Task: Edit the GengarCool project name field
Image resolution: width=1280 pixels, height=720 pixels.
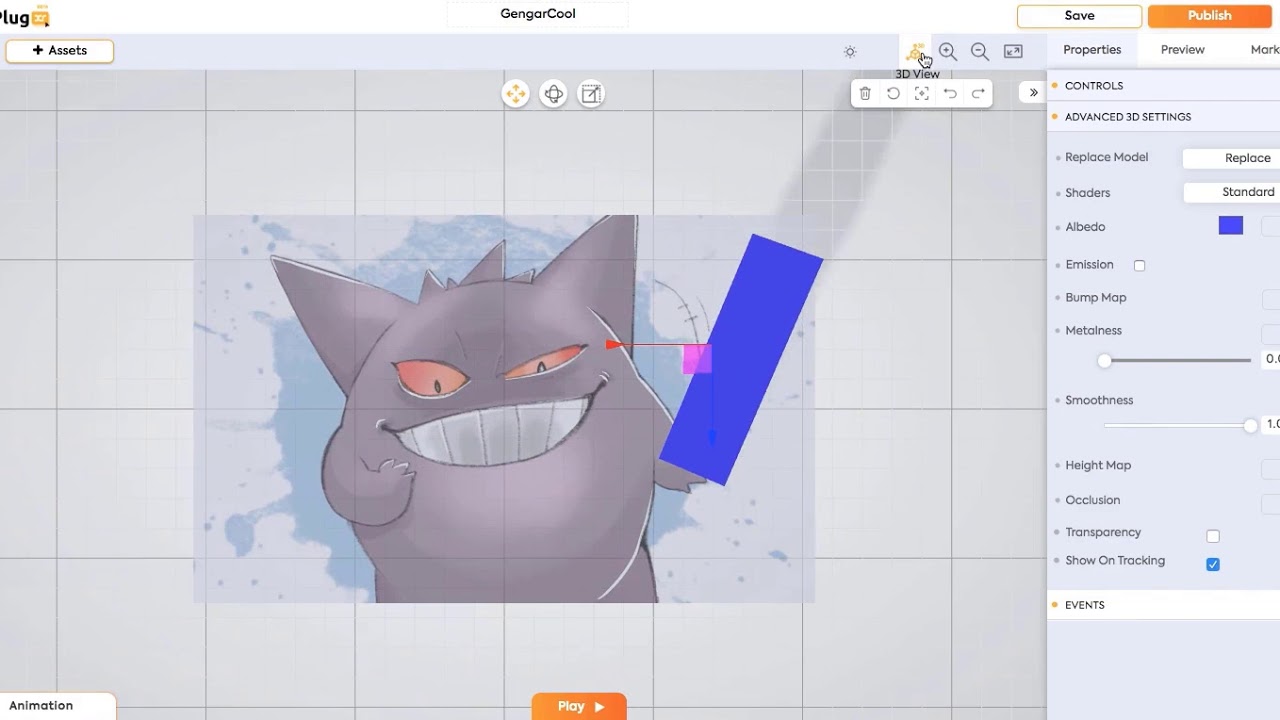Action: point(538,15)
